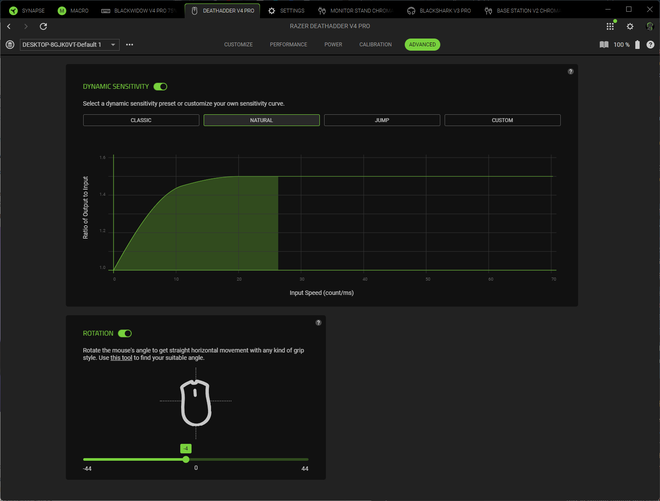The width and height of the screenshot is (660, 501).
Task: Open the help icon in the toolbar
Action: (x=650, y=44)
